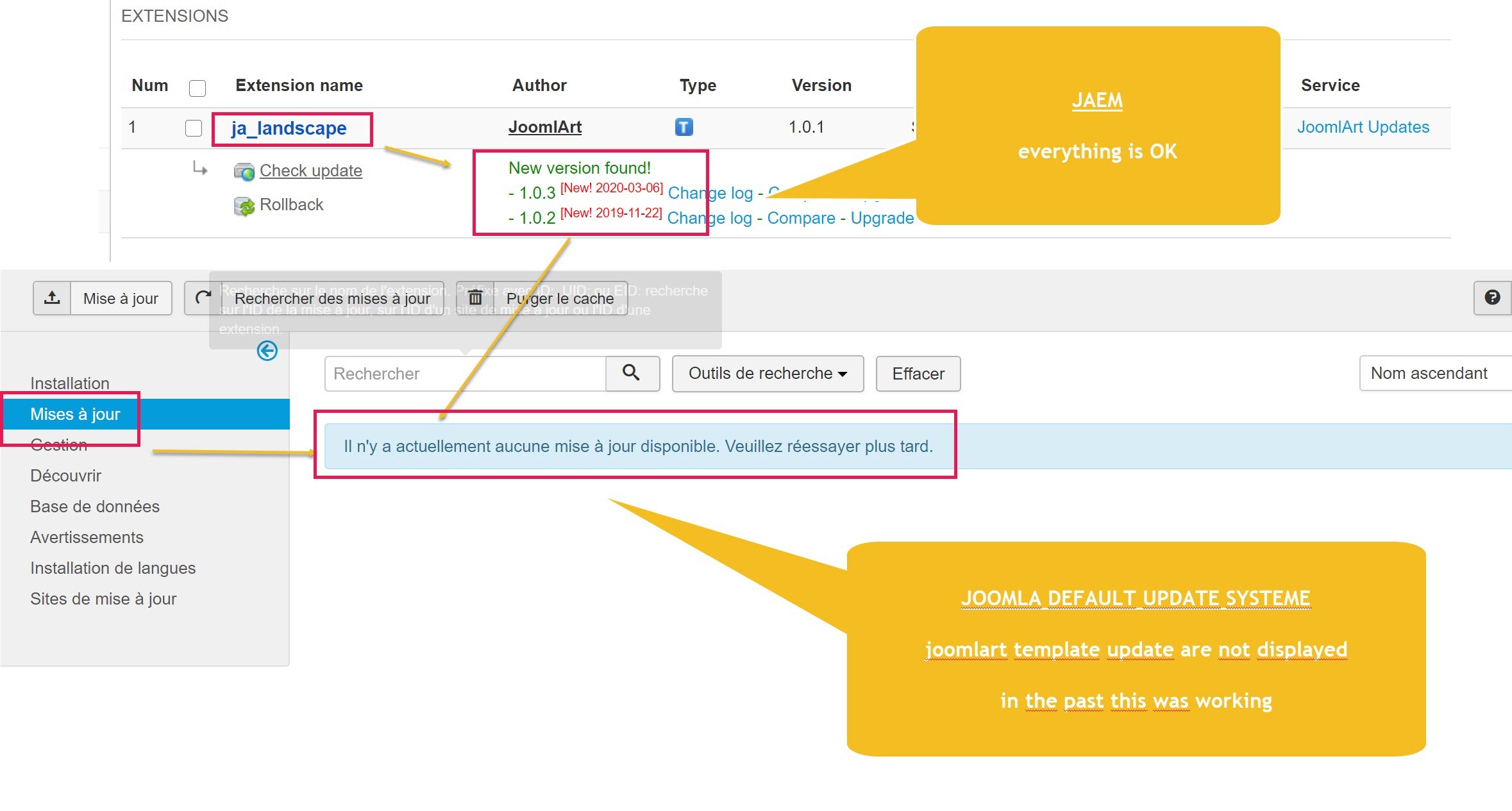Collapse the sidebar with blue arrow icon
This screenshot has width=1512, height=811.
(x=267, y=351)
